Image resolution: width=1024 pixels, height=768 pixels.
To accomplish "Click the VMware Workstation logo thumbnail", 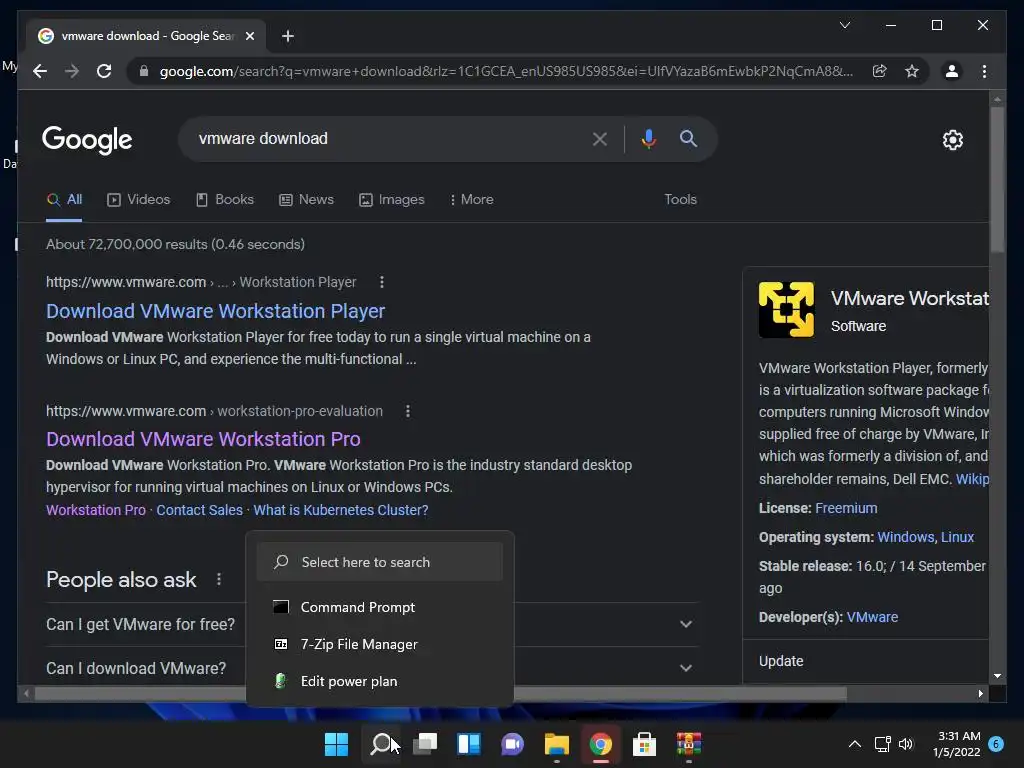I will (x=786, y=309).
